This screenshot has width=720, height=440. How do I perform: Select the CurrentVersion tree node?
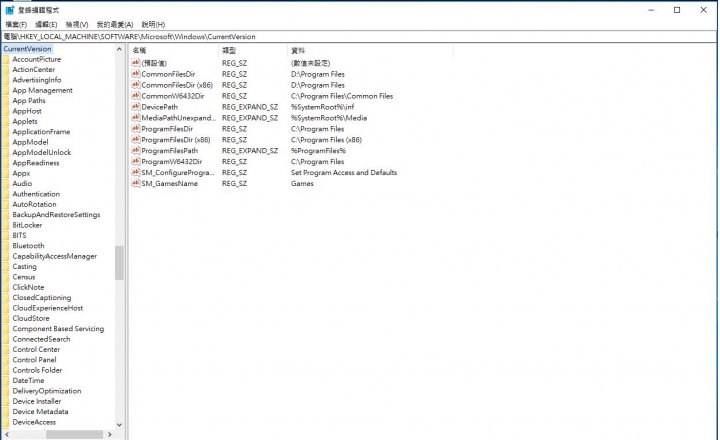[x=28, y=49]
